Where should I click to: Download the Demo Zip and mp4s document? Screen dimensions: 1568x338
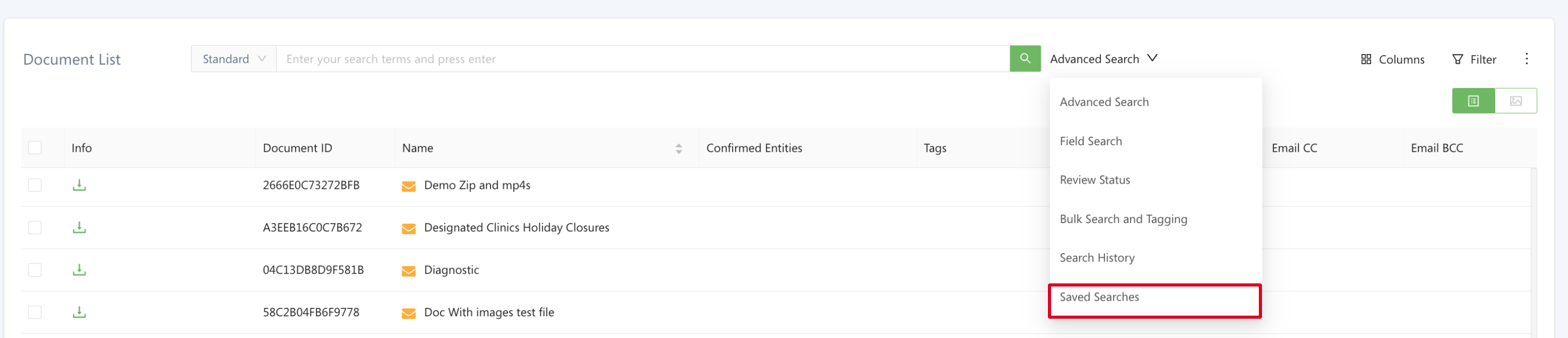point(79,185)
